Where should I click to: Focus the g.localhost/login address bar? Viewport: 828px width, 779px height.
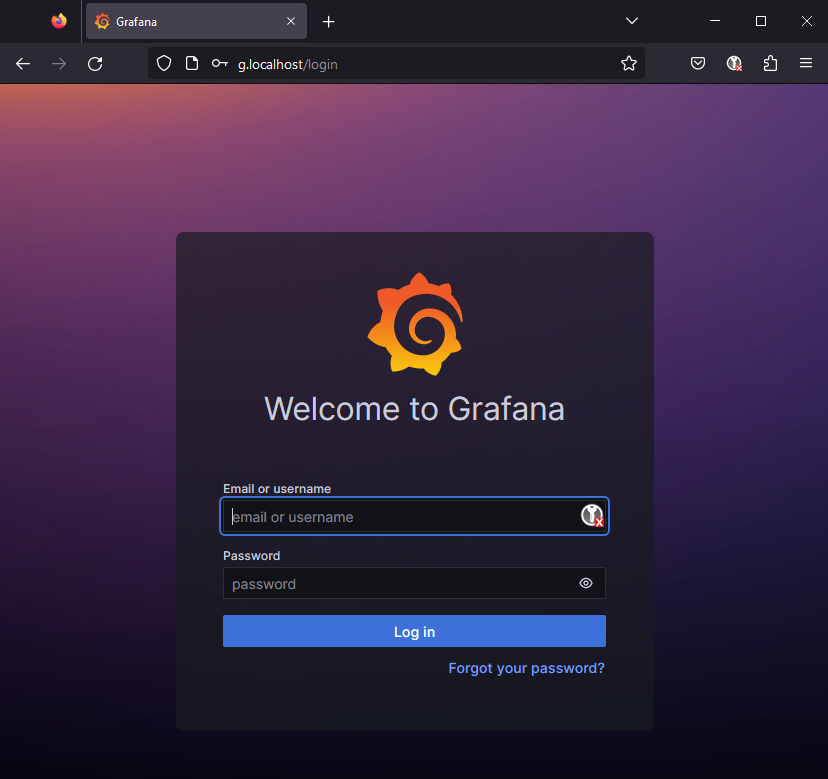(x=396, y=64)
